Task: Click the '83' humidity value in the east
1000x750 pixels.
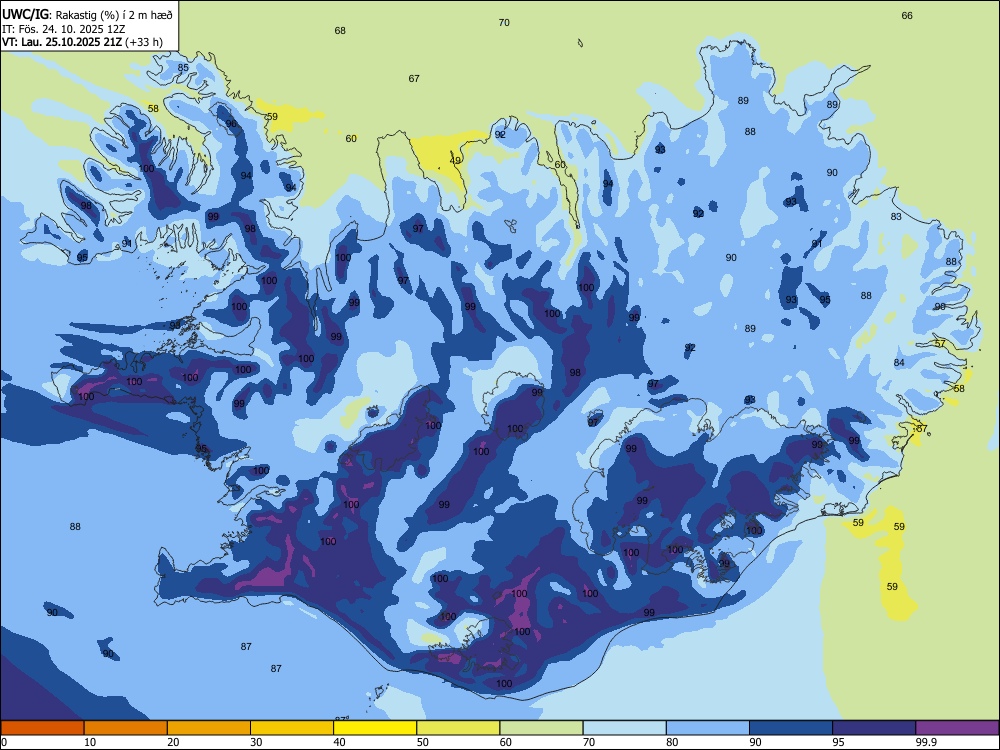Action: (x=896, y=217)
